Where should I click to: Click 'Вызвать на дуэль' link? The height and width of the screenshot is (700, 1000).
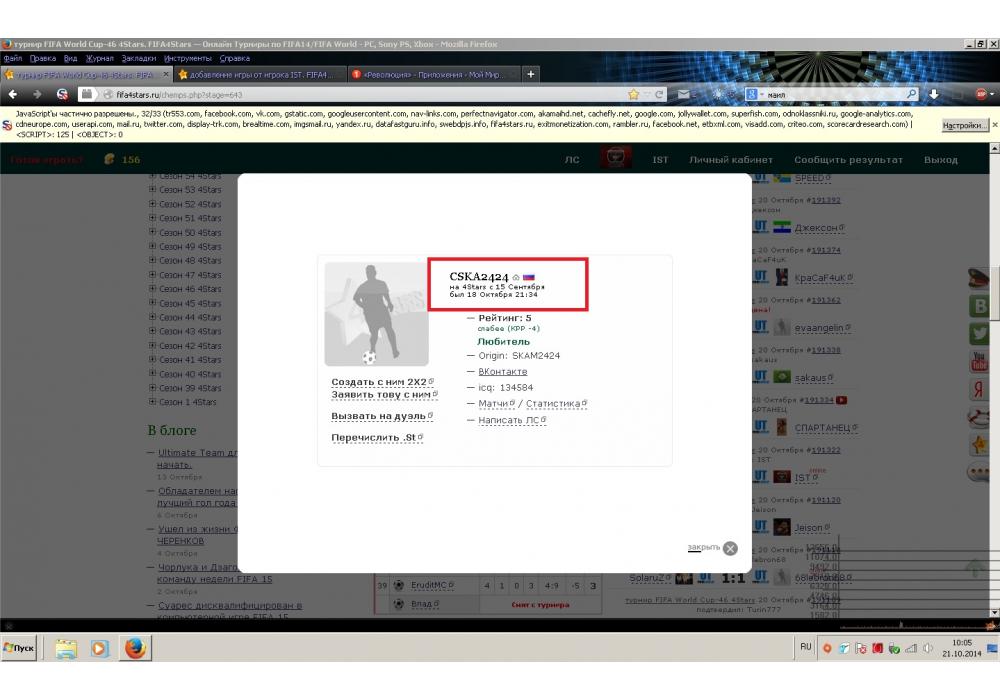coord(378,416)
